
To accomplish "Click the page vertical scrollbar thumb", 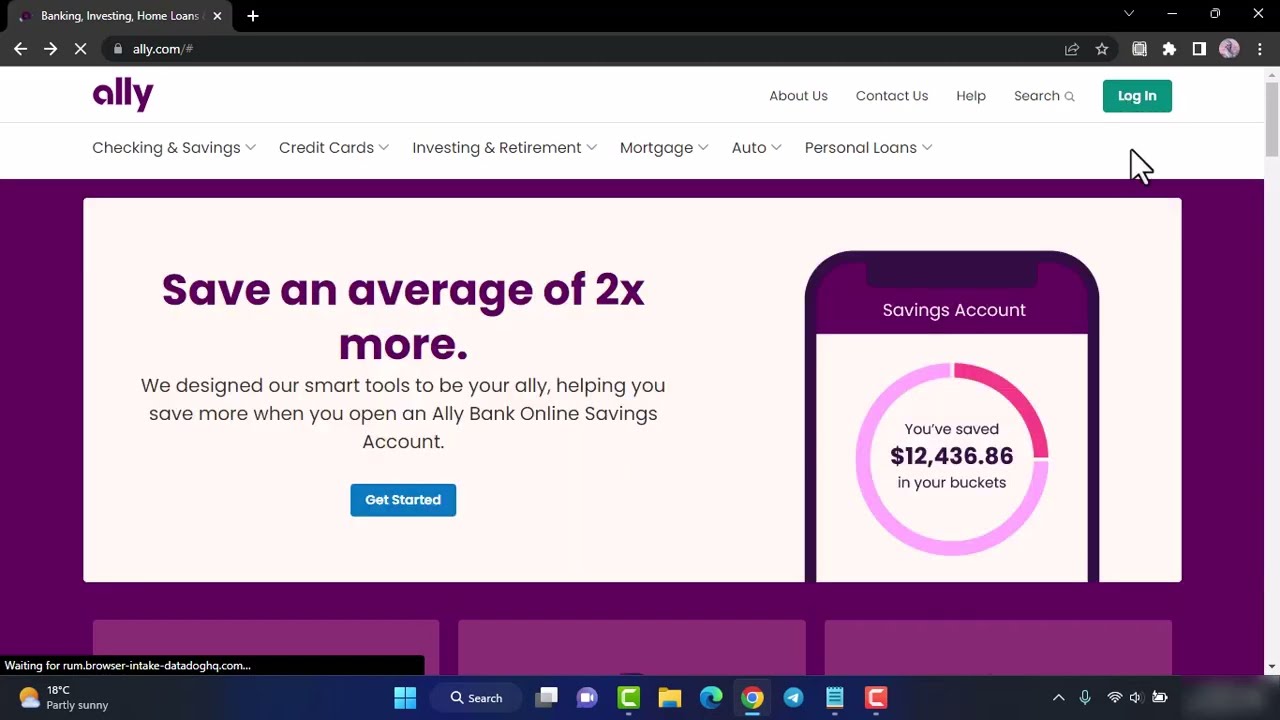I will pyautogui.click(x=1271, y=120).
